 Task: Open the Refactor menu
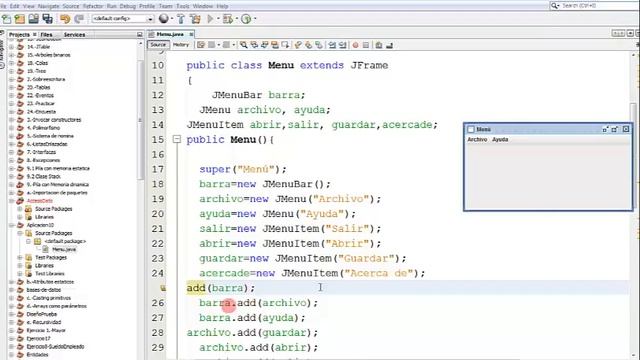pyautogui.click(x=93, y=6)
